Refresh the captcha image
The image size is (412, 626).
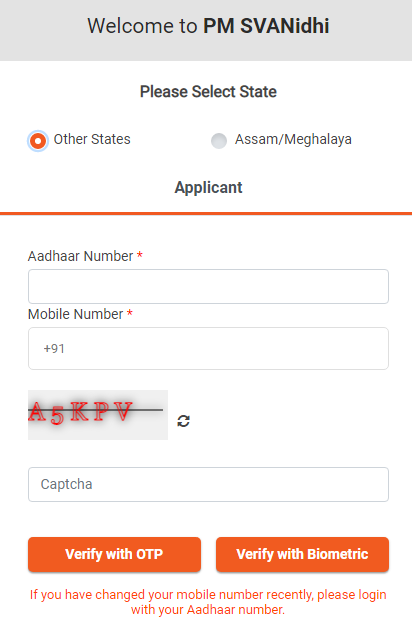point(184,421)
